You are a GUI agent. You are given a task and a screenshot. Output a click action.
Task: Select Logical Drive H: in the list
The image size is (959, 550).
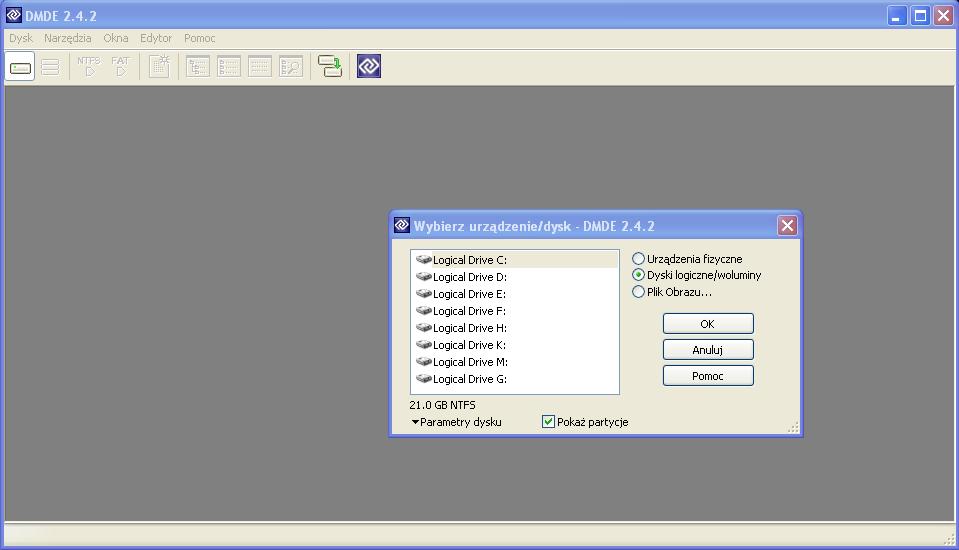click(x=515, y=329)
